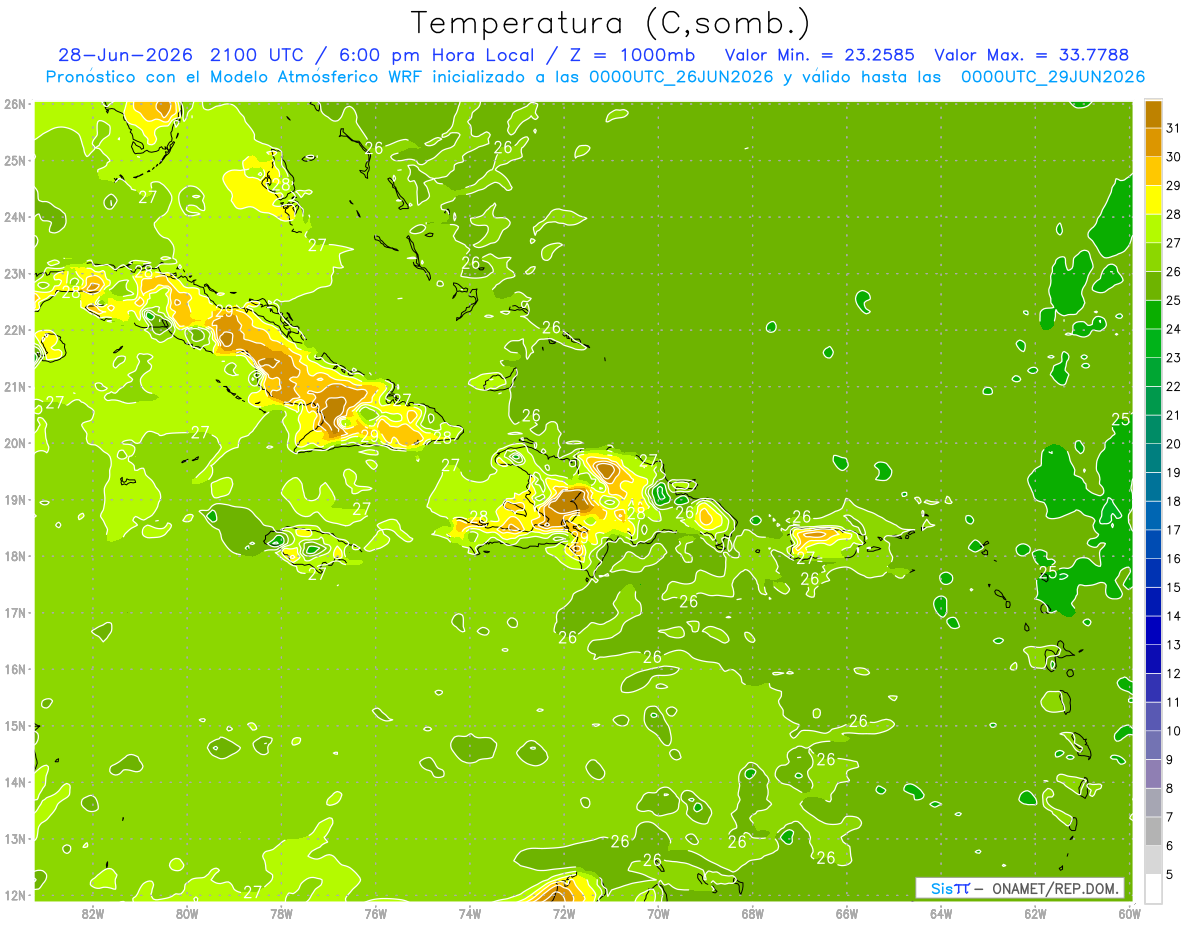
Task: Click the color scale label "15"
Action: coord(1173,588)
